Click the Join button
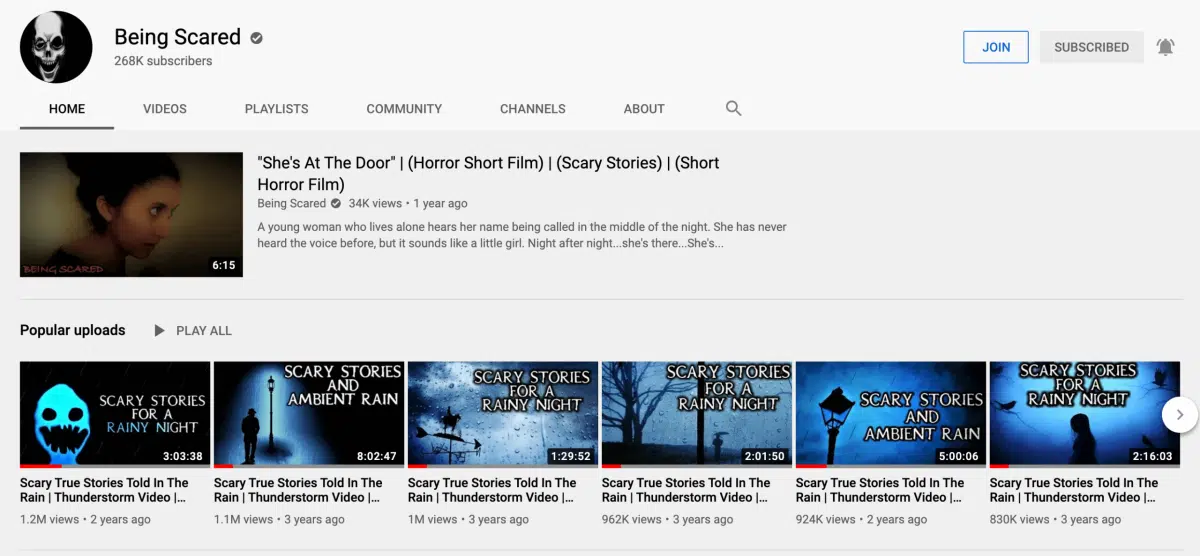This screenshot has width=1200, height=556. (x=996, y=47)
